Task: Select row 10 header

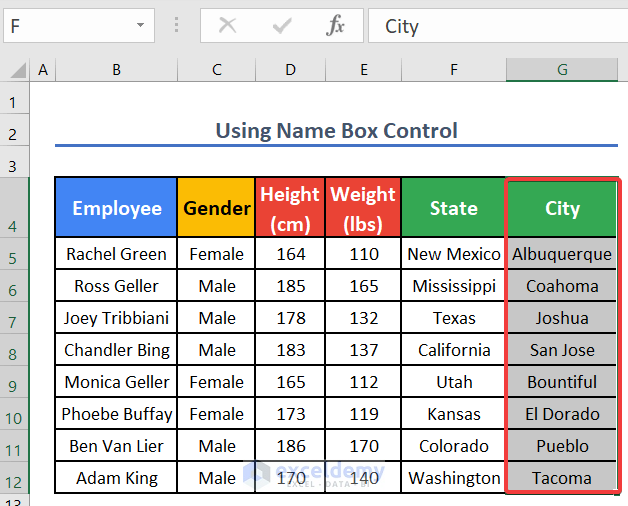Action: [x=14, y=414]
